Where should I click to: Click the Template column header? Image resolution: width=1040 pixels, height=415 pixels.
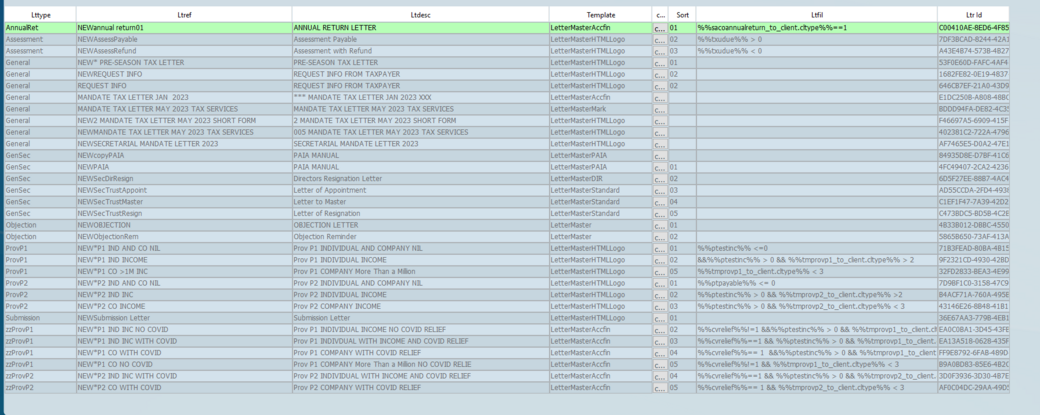(600, 15)
